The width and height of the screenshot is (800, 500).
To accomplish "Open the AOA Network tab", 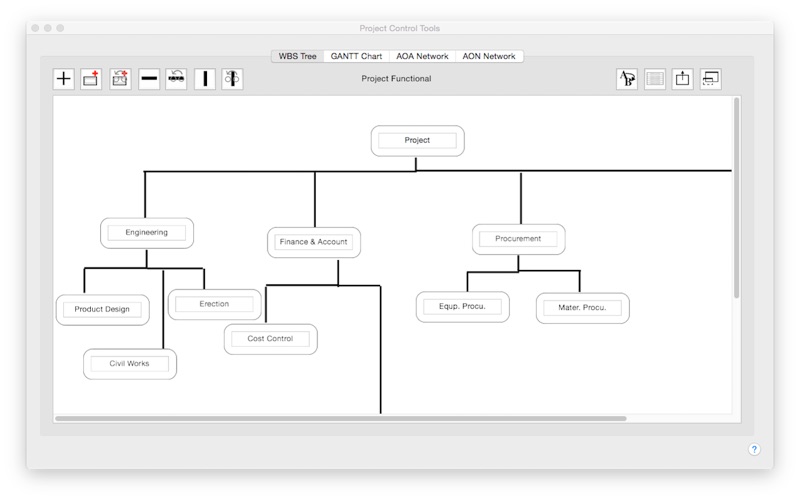I will click(x=422, y=56).
